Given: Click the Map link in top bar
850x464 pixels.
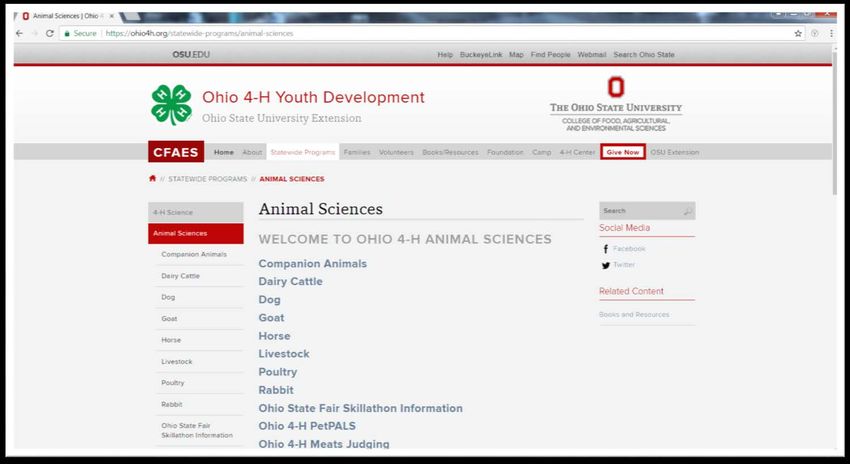Looking at the screenshot, I should 516,55.
